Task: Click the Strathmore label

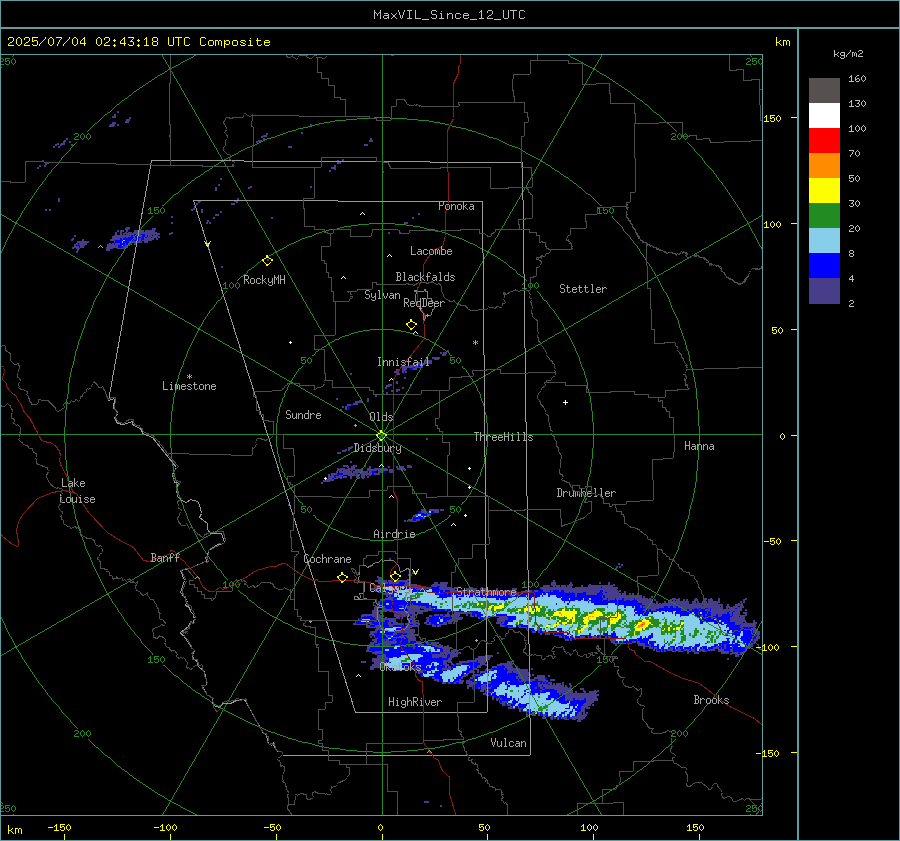Action: pos(486,592)
